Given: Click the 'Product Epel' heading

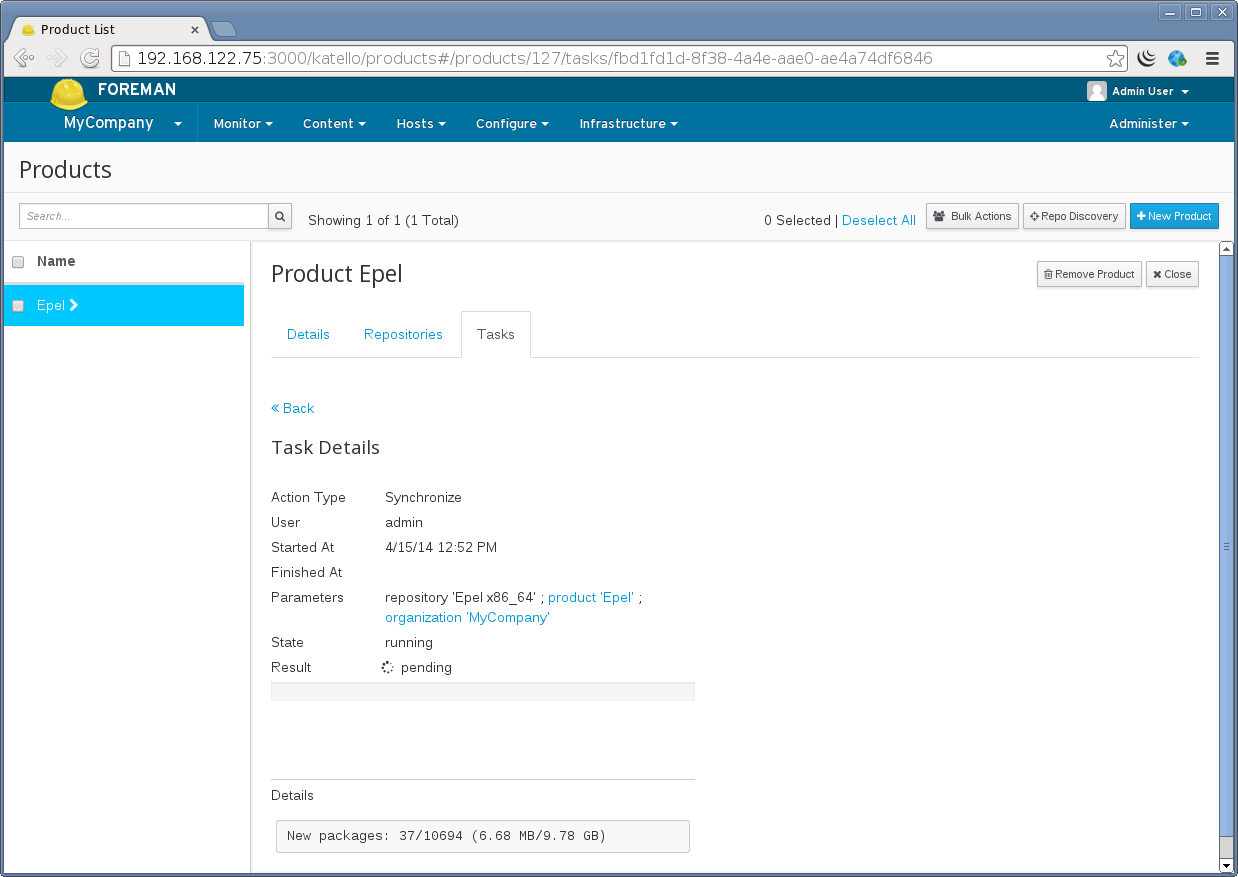Looking at the screenshot, I should [x=337, y=274].
